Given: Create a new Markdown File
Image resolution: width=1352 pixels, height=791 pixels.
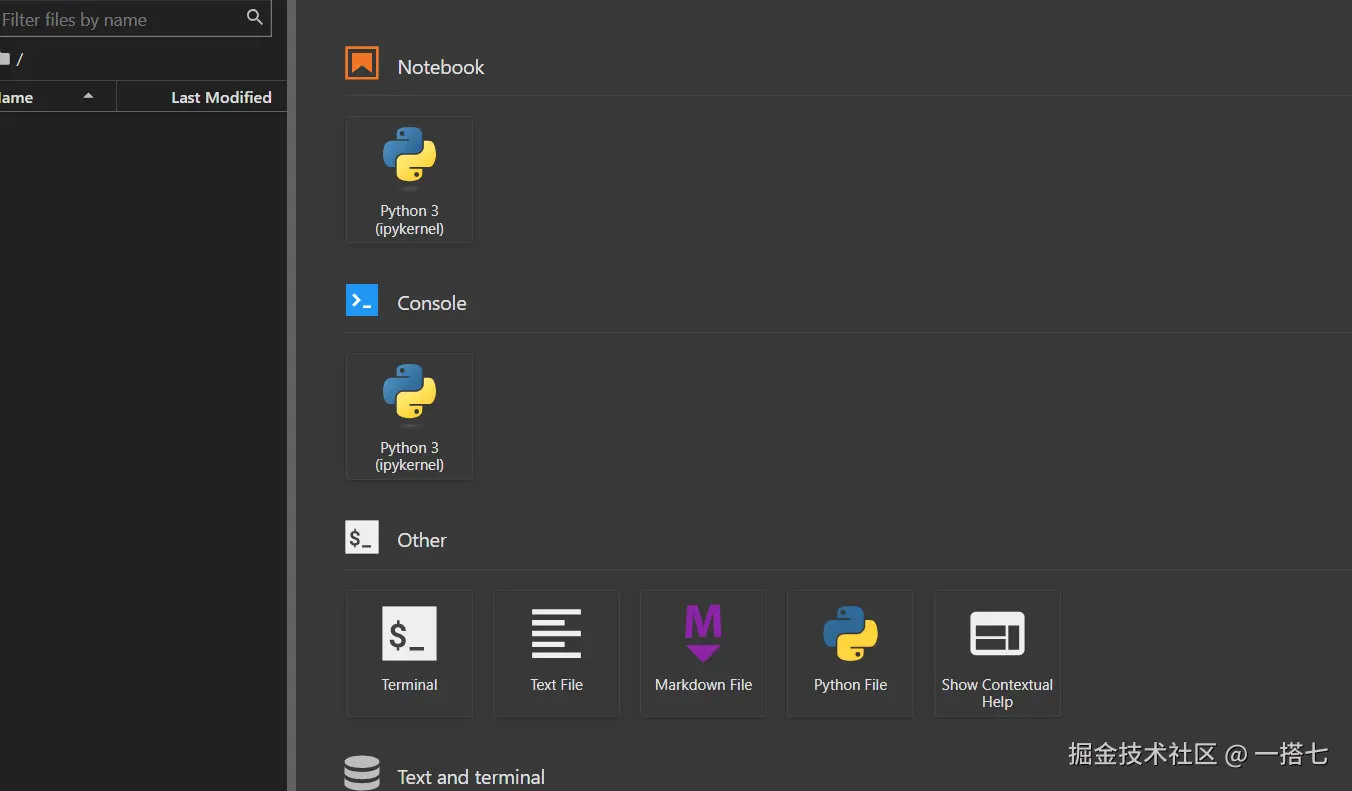Looking at the screenshot, I should [x=703, y=653].
